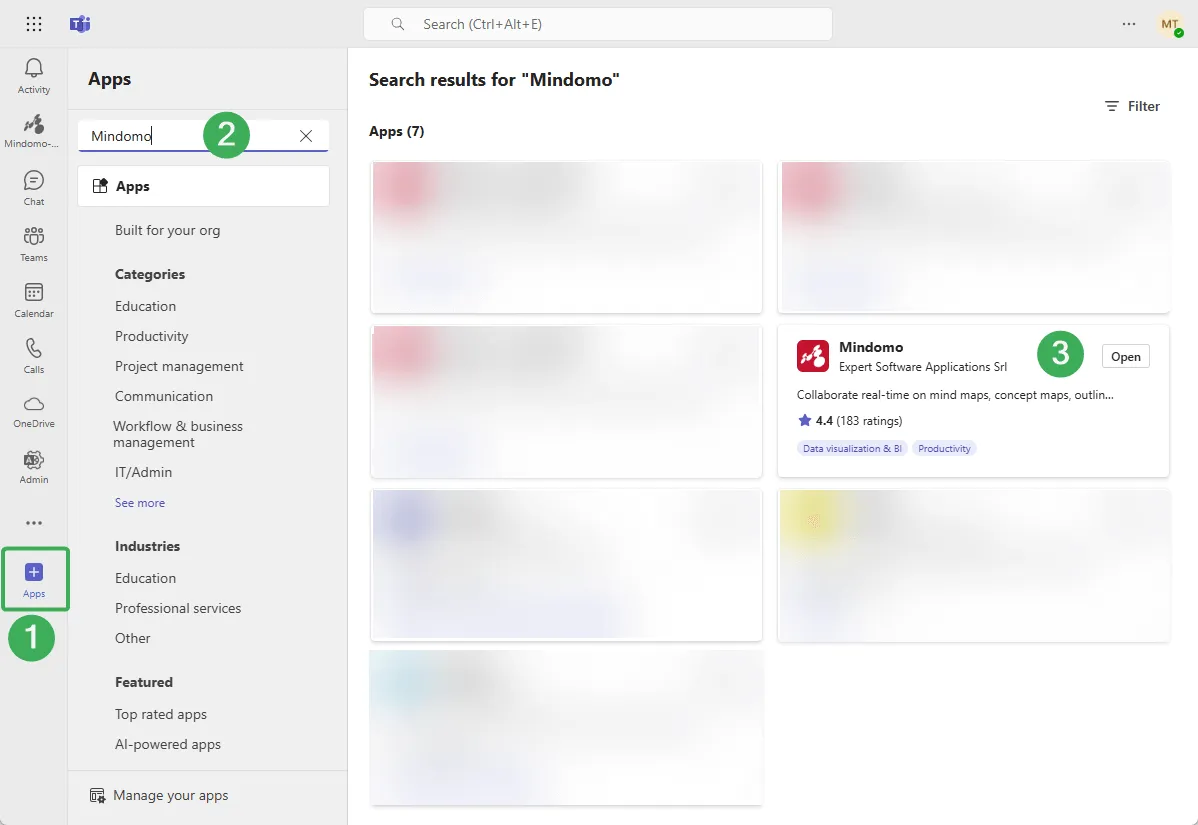
Task: Click the Productivity tag on Mindomo card
Action: tap(944, 448)
